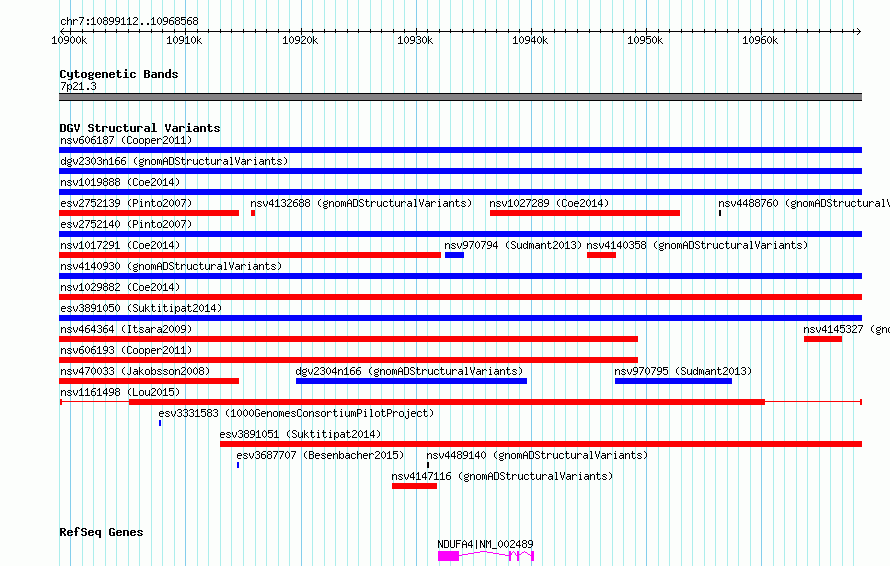Select the 10910k ruler tick label
The image size is (890, 566).
pos(184,40)
